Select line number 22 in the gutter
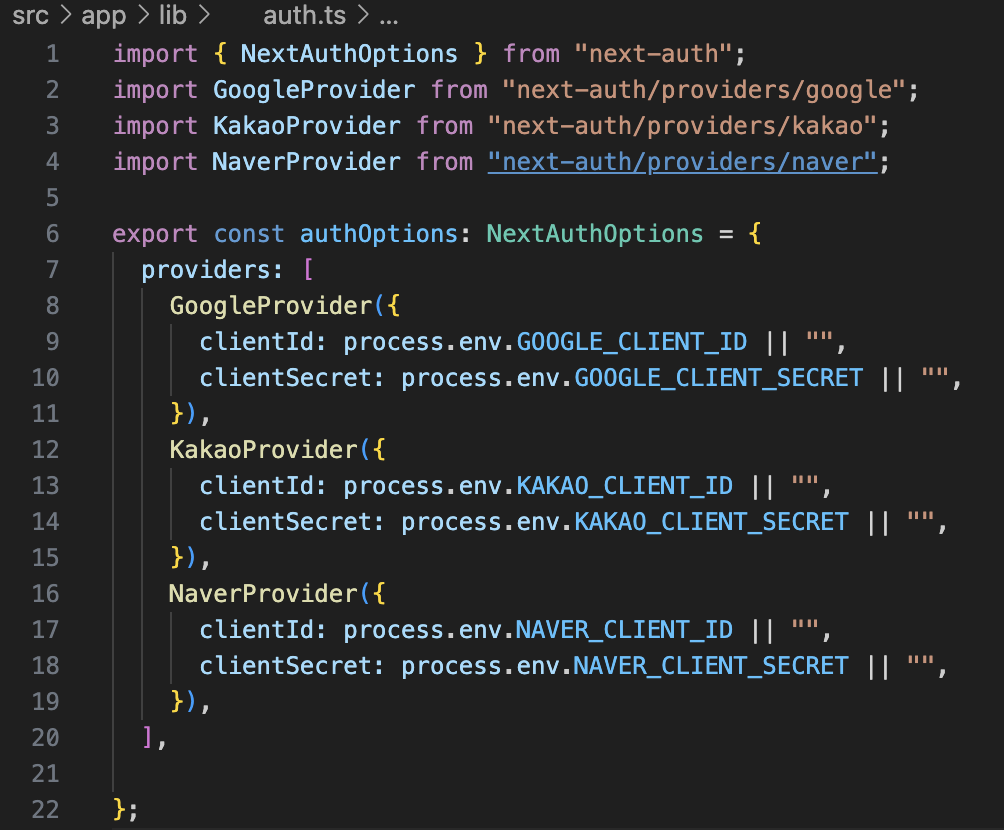 45,810
